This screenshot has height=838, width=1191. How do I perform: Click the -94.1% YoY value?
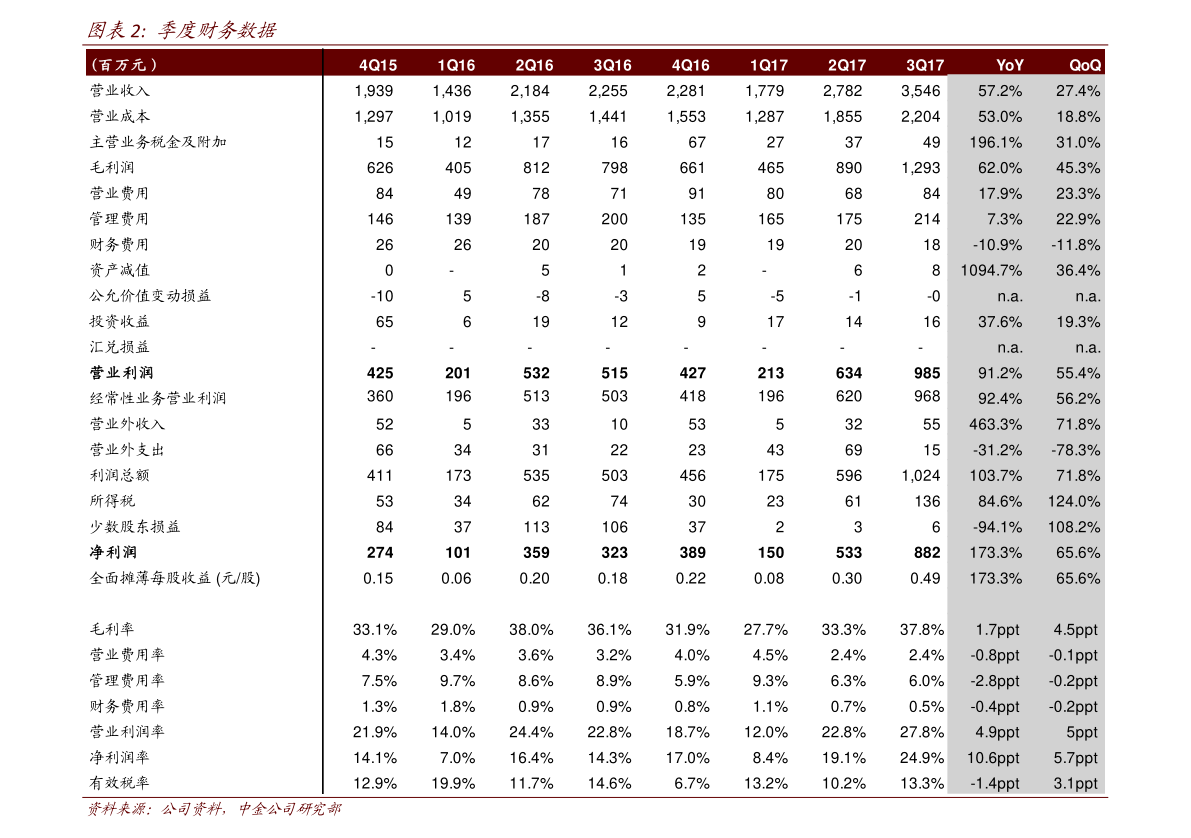pyautogui.click(x=997, y=527)
